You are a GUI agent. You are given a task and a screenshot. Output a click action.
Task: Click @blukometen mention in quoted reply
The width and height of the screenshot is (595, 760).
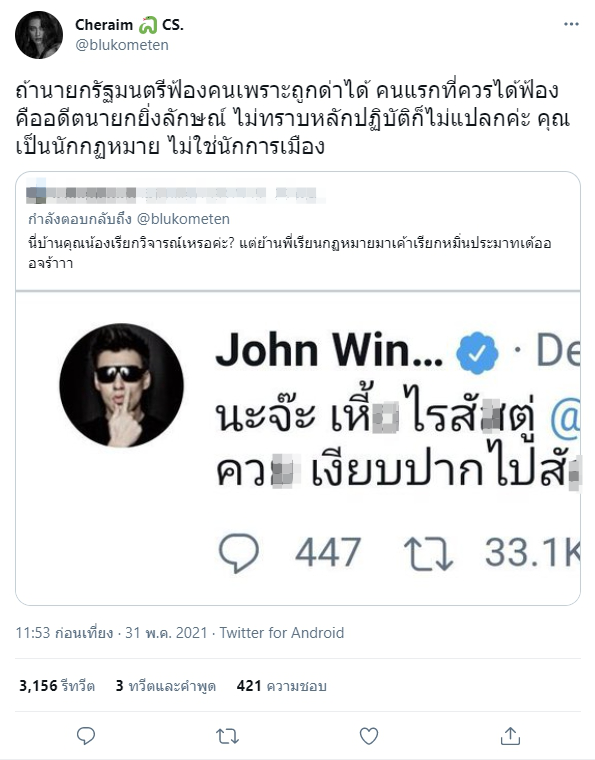click(x=183, y=219)
